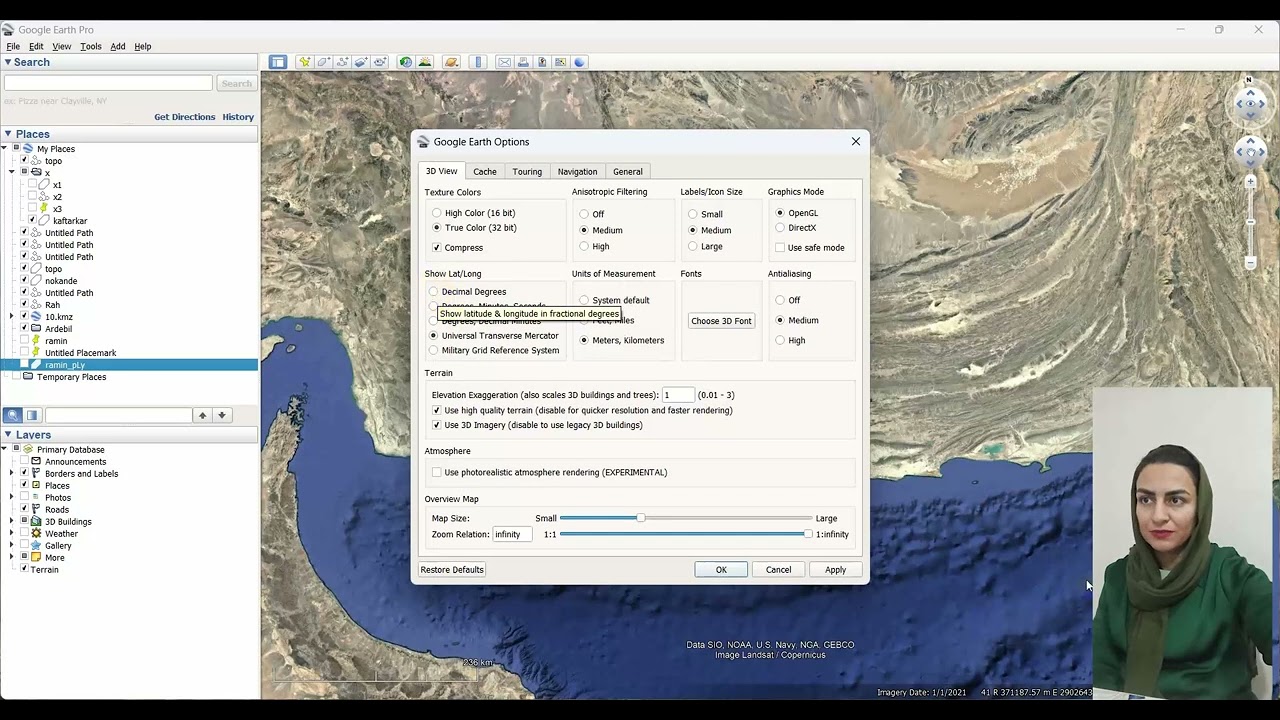This screenshot has height=720, width=1280.
Task: Open the Navigation tab
Action: 577,172
